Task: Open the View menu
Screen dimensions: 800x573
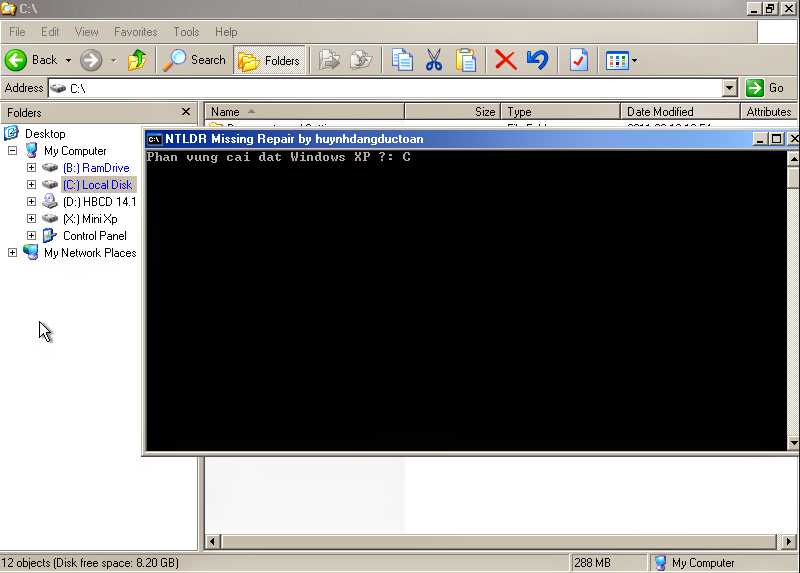Action: coord(86,32)
